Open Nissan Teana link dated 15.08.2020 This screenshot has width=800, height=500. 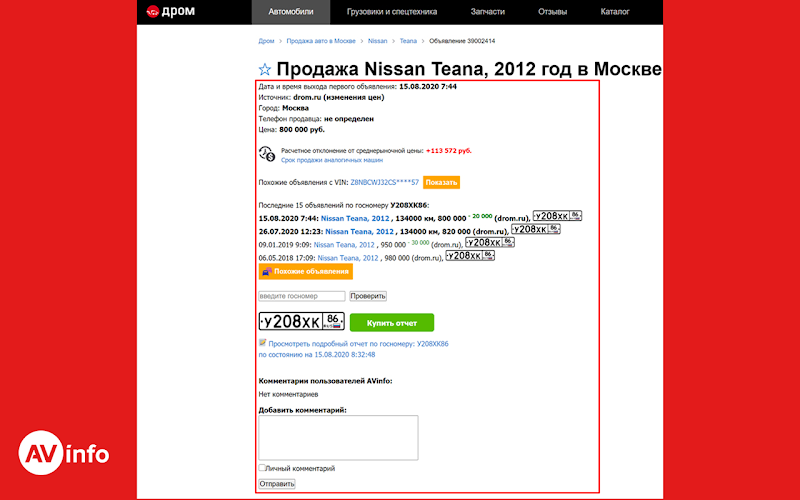(355, 218)
